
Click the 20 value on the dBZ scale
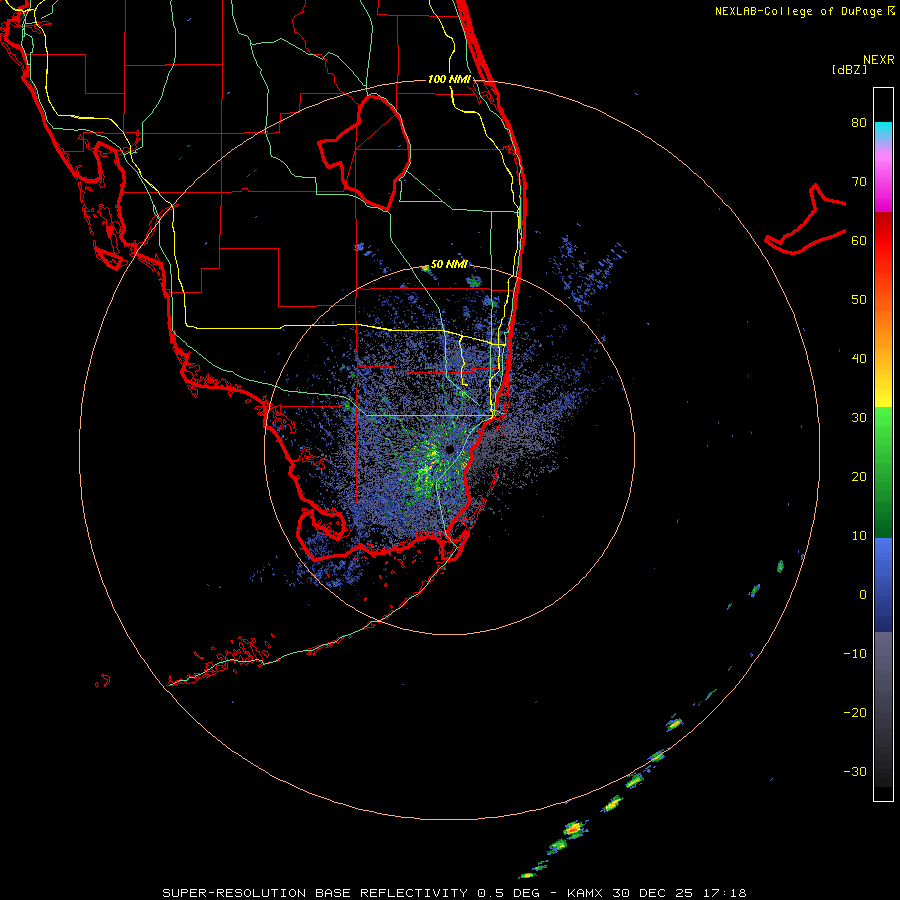pos(859,477)
